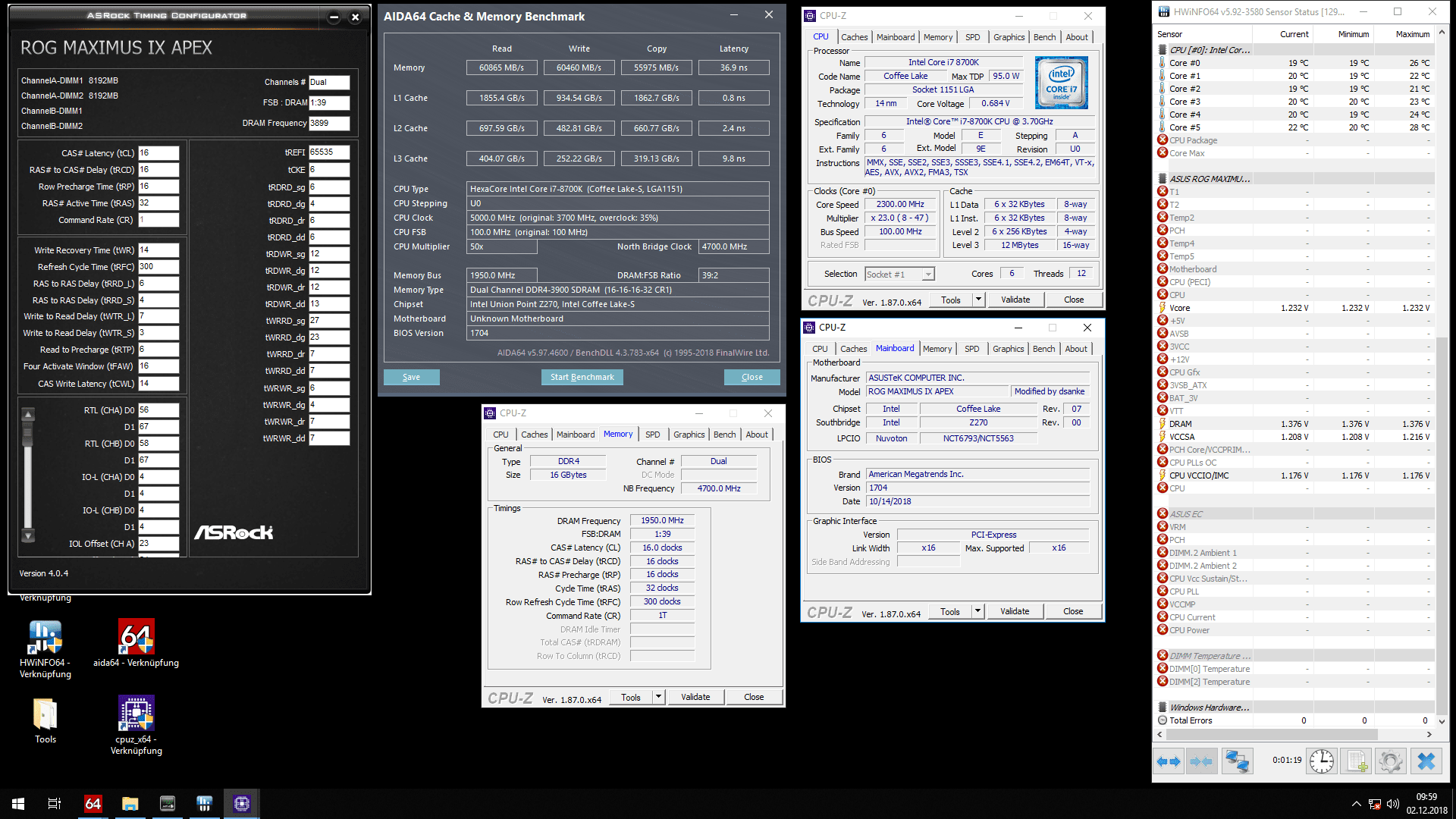Click the ASRock timing list scroll-up arrow
This screenshot has height=819, width=1456.
click(x=28, y=415)
